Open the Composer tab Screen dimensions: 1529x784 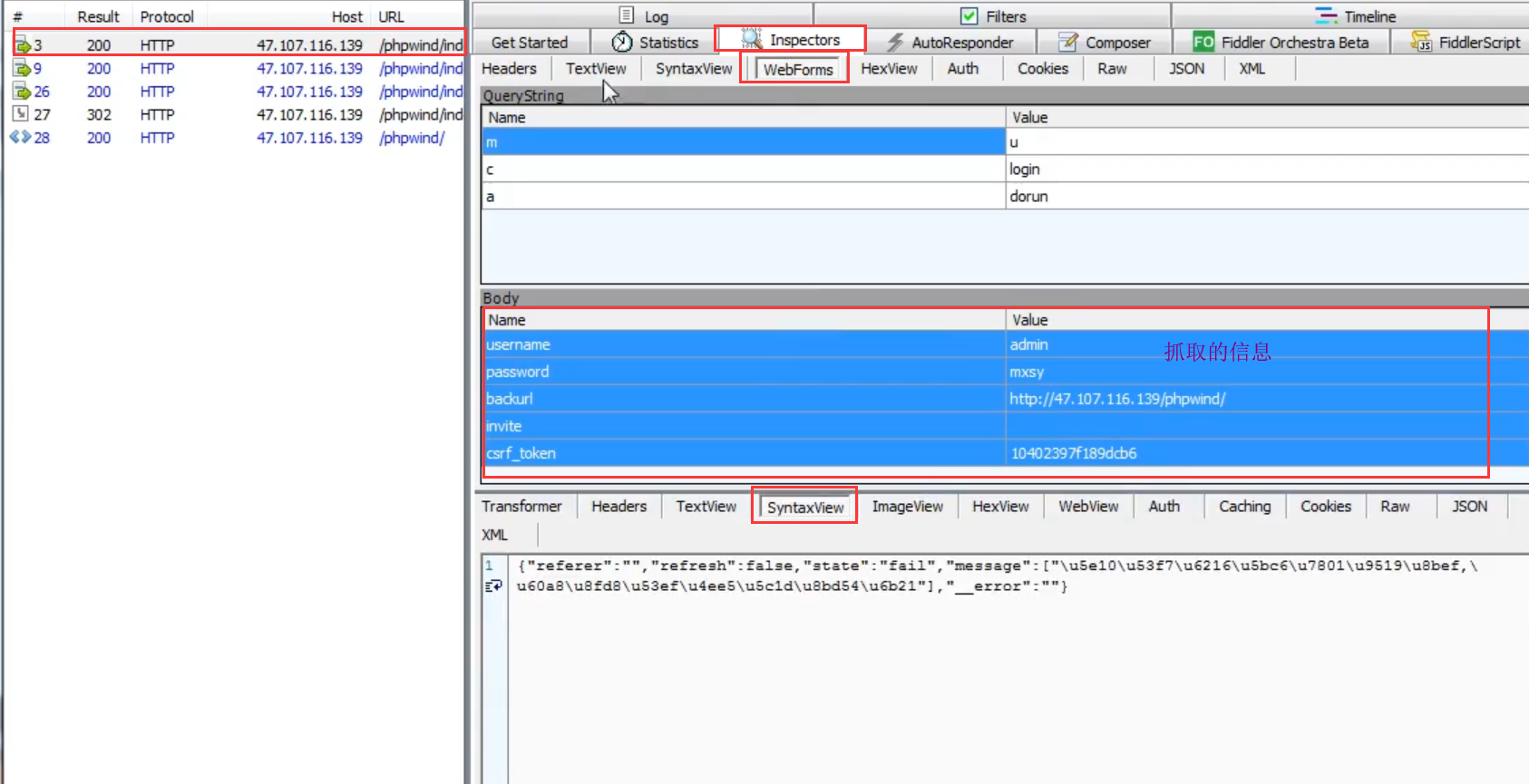(x=1105, y=42)
